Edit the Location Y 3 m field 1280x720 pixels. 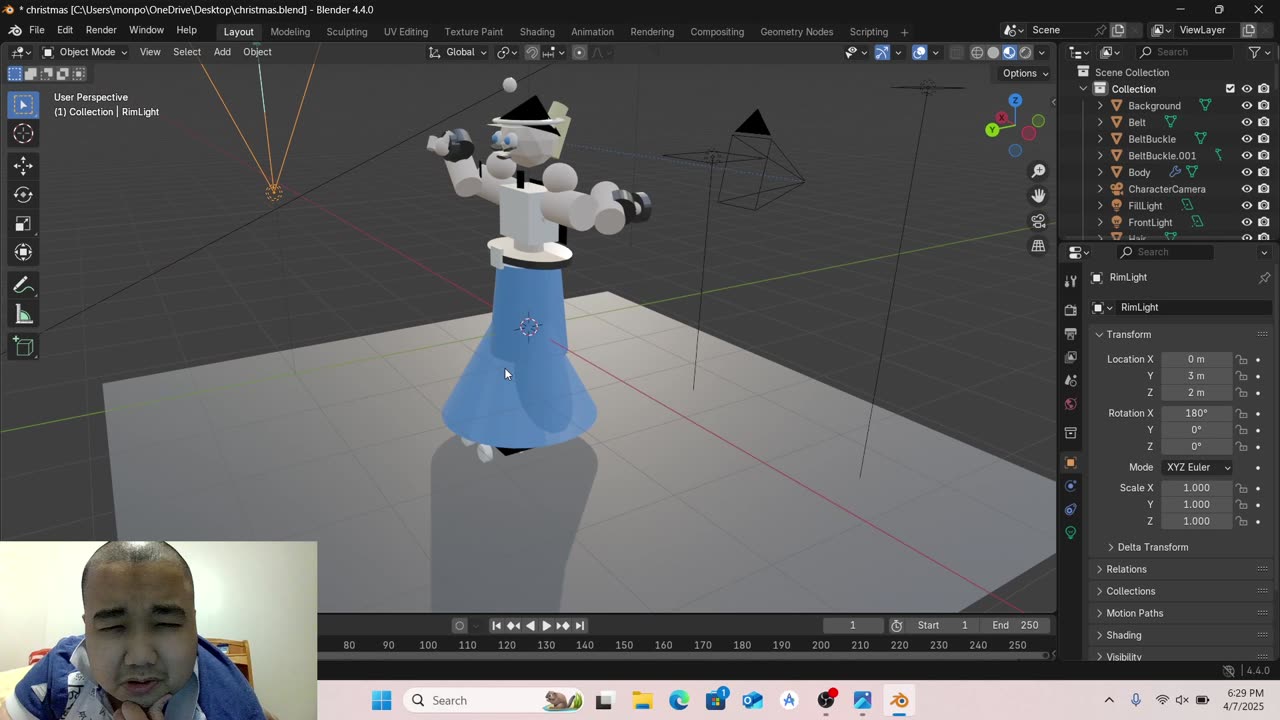(1196, 376)
